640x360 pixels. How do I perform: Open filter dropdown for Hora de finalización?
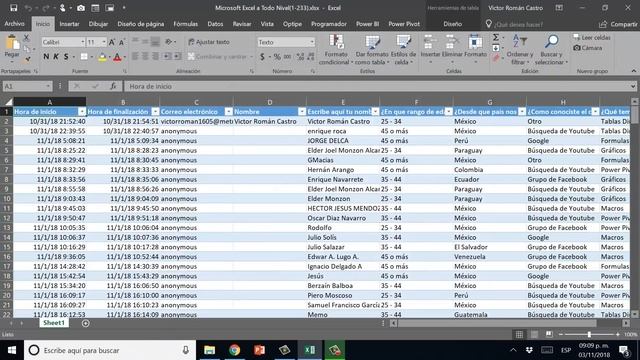tap(155, 112)
